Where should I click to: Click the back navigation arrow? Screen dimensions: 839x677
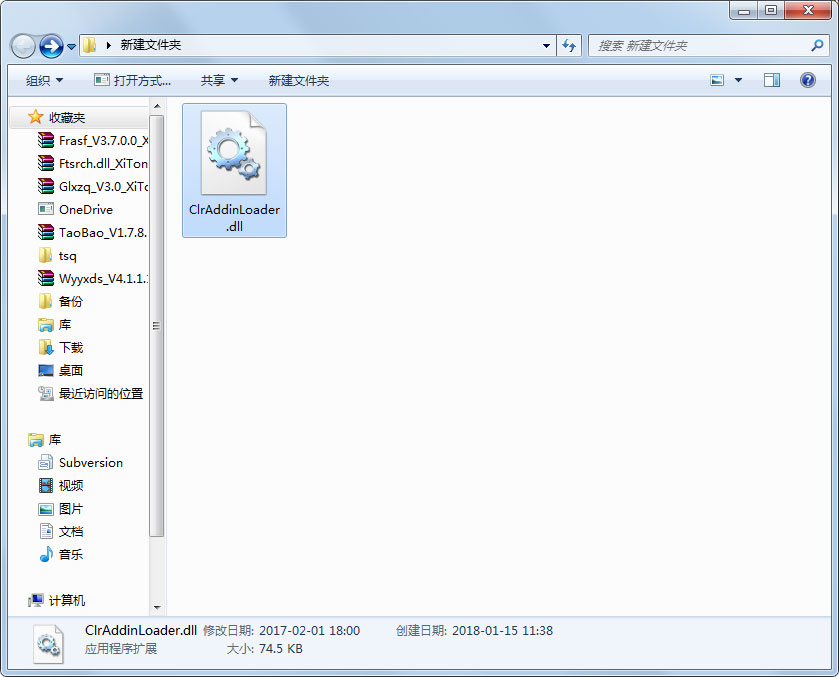(x=22, y=45)
